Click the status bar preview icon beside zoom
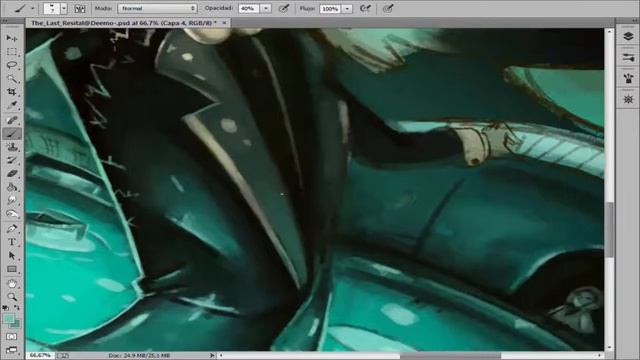 point(63,356)
